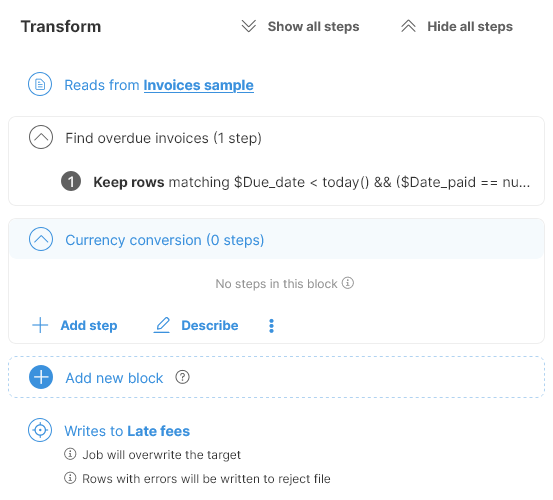The width and height of the screenshot is (553, 500).
Task: Select the Find overdue invoices block title
Action: 164,138
